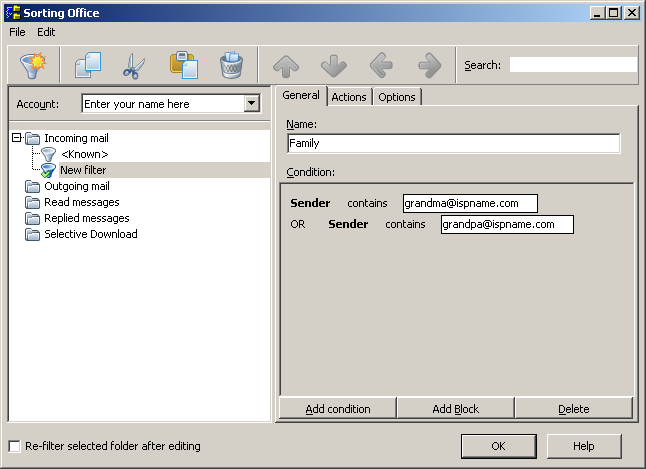646x469 pixels.
Task: Click the recycle bin delete icon
Action: coord(231,66)
